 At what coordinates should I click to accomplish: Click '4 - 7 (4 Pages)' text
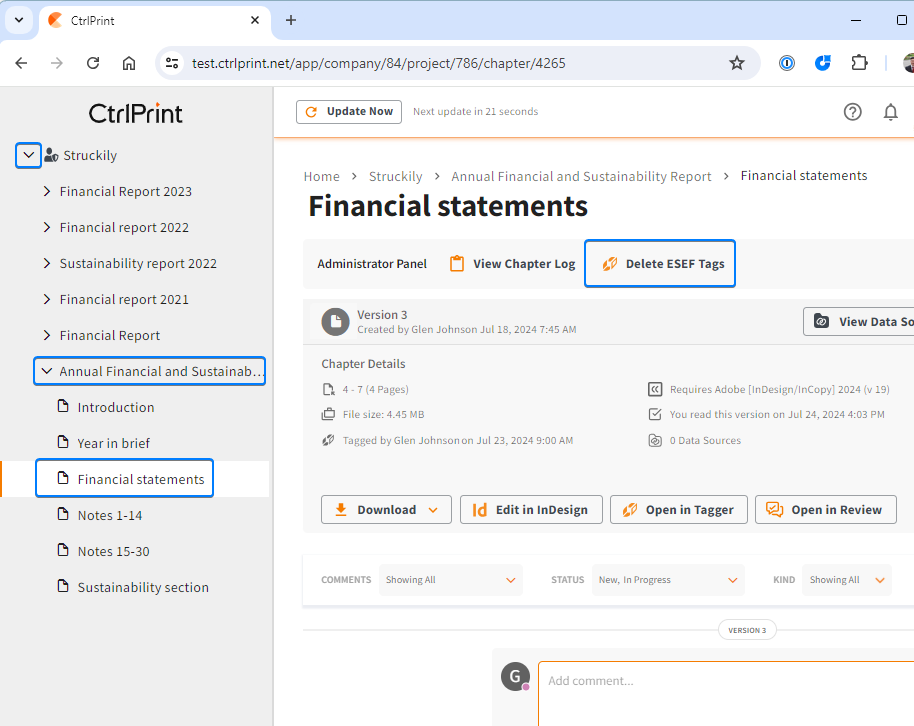pos(375,389)
